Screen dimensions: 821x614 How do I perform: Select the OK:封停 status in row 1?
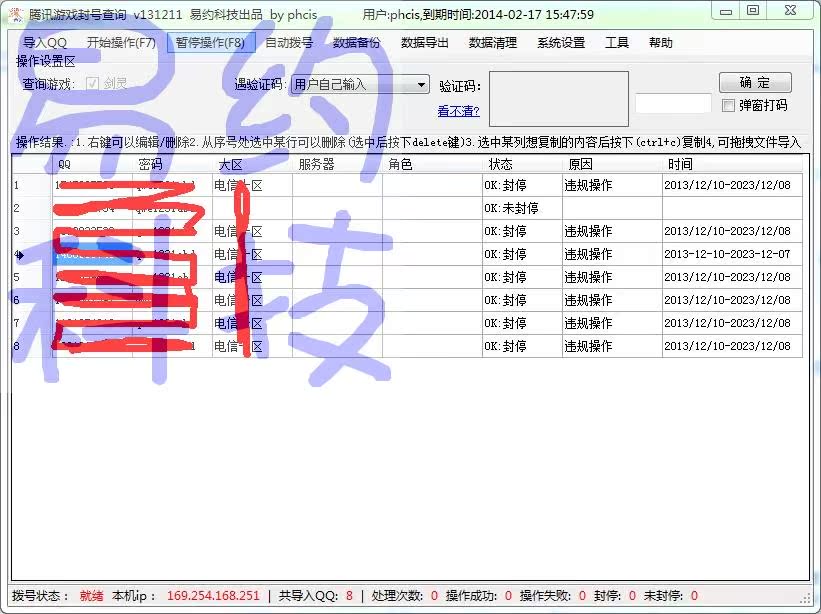tap(522, 185)
